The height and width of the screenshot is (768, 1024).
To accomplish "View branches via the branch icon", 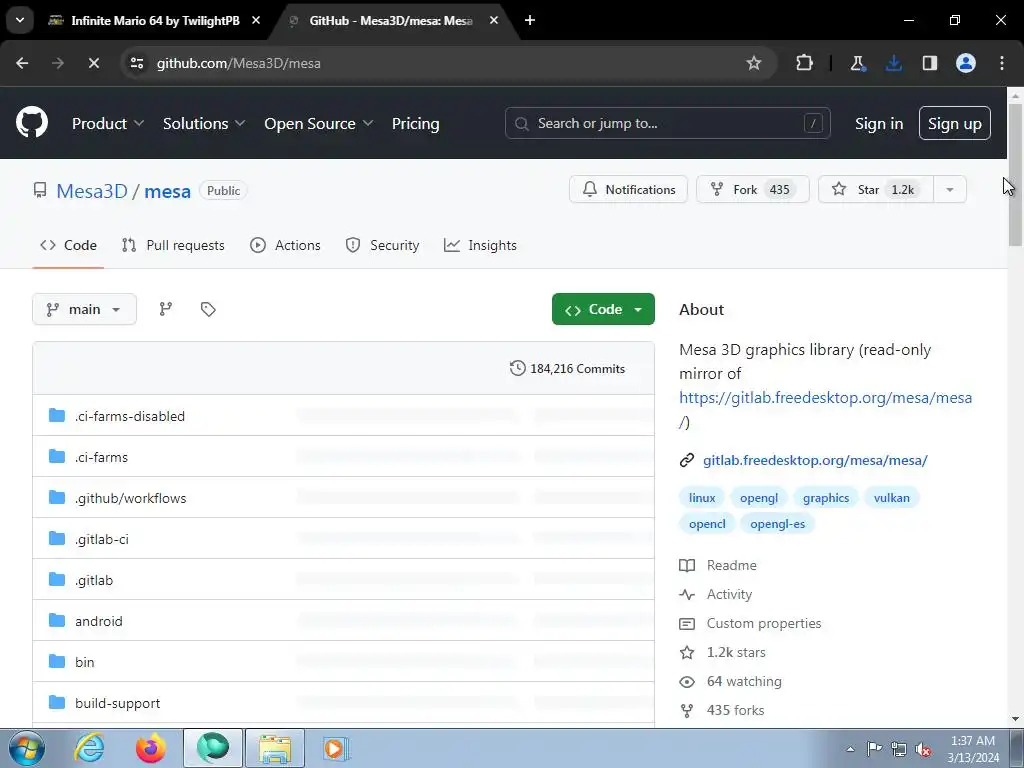I will click(x=166, y=309).
